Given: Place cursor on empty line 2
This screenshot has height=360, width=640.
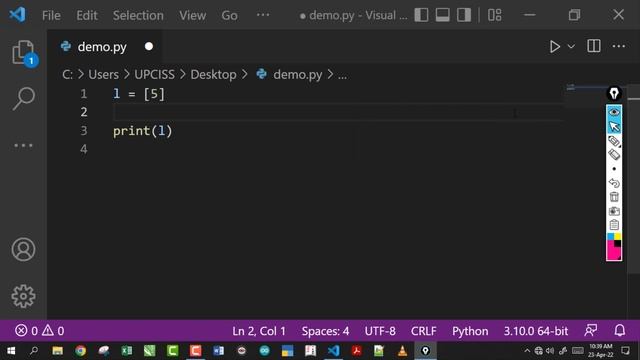Looking at the screenshot, I should pos(338,112).
